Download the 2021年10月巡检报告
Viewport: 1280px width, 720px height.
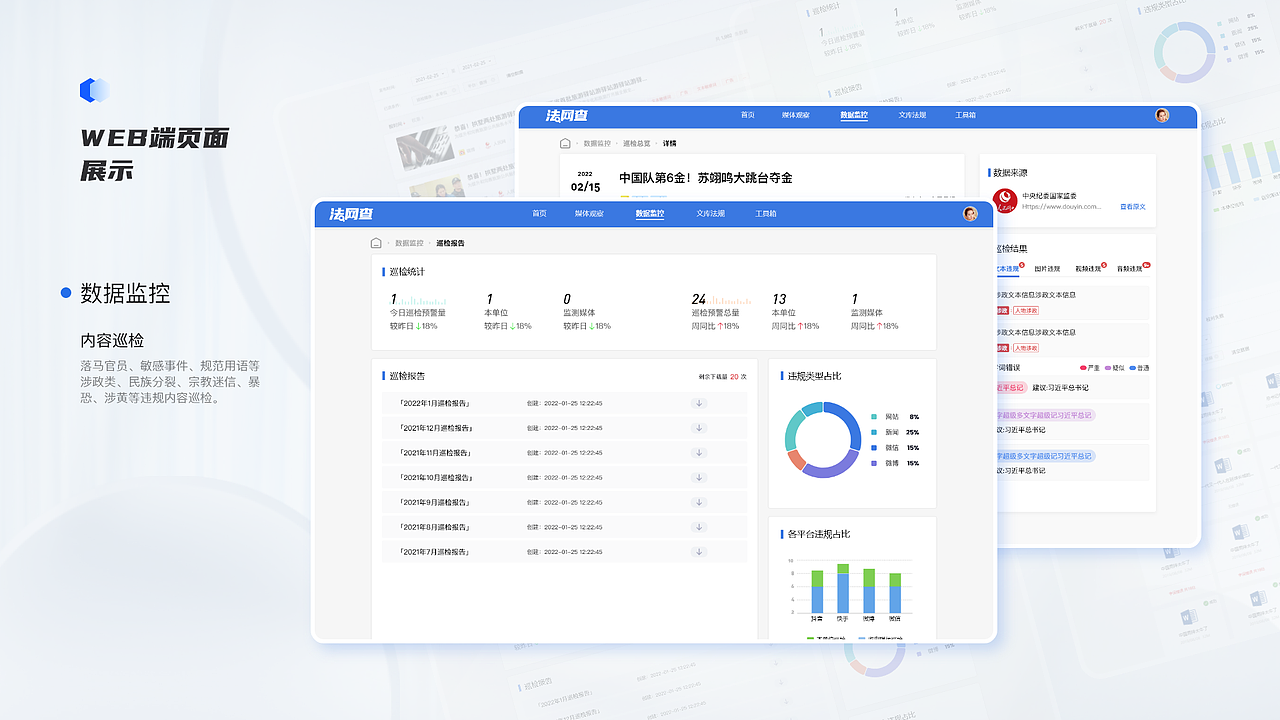coord(698,477)
